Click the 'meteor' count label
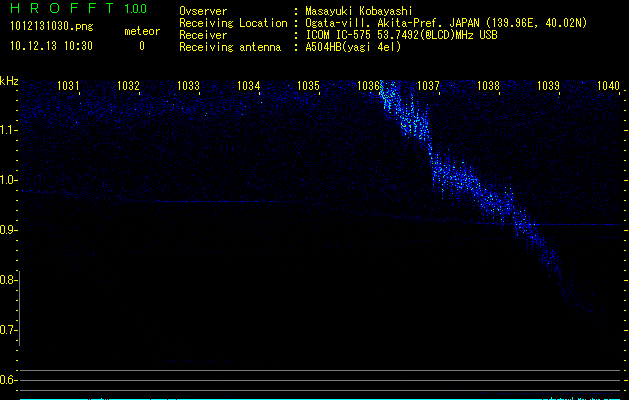The height and width of the screenshot is (400, 629). click(142, 31)
